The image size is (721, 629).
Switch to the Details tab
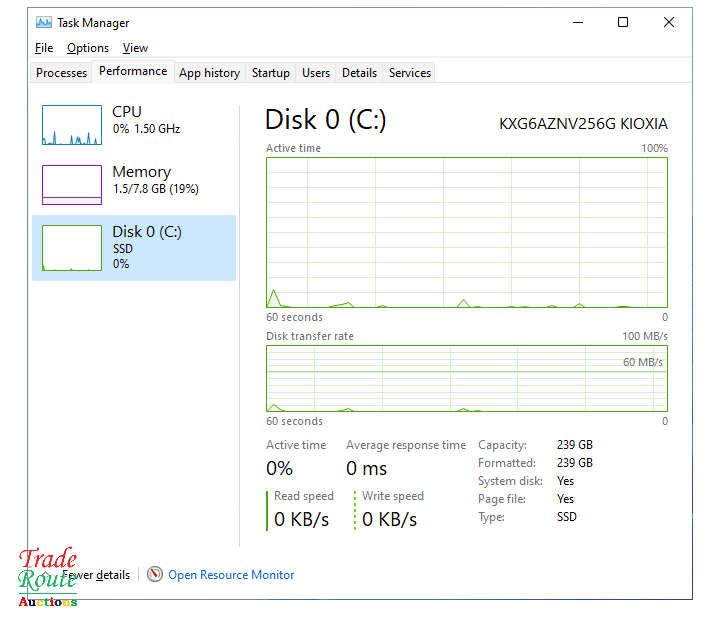pyautogui.click(x=359, y=73)
